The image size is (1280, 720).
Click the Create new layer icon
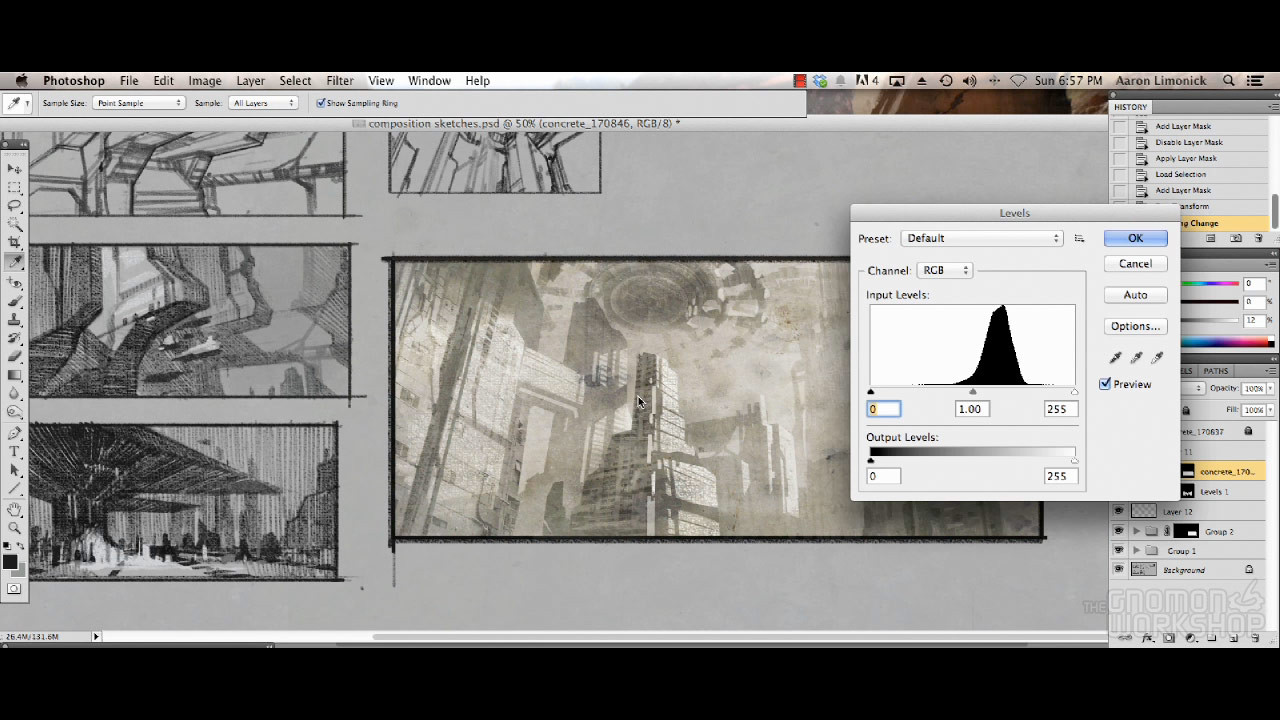pyautogui.click(x=1232, y=638)
